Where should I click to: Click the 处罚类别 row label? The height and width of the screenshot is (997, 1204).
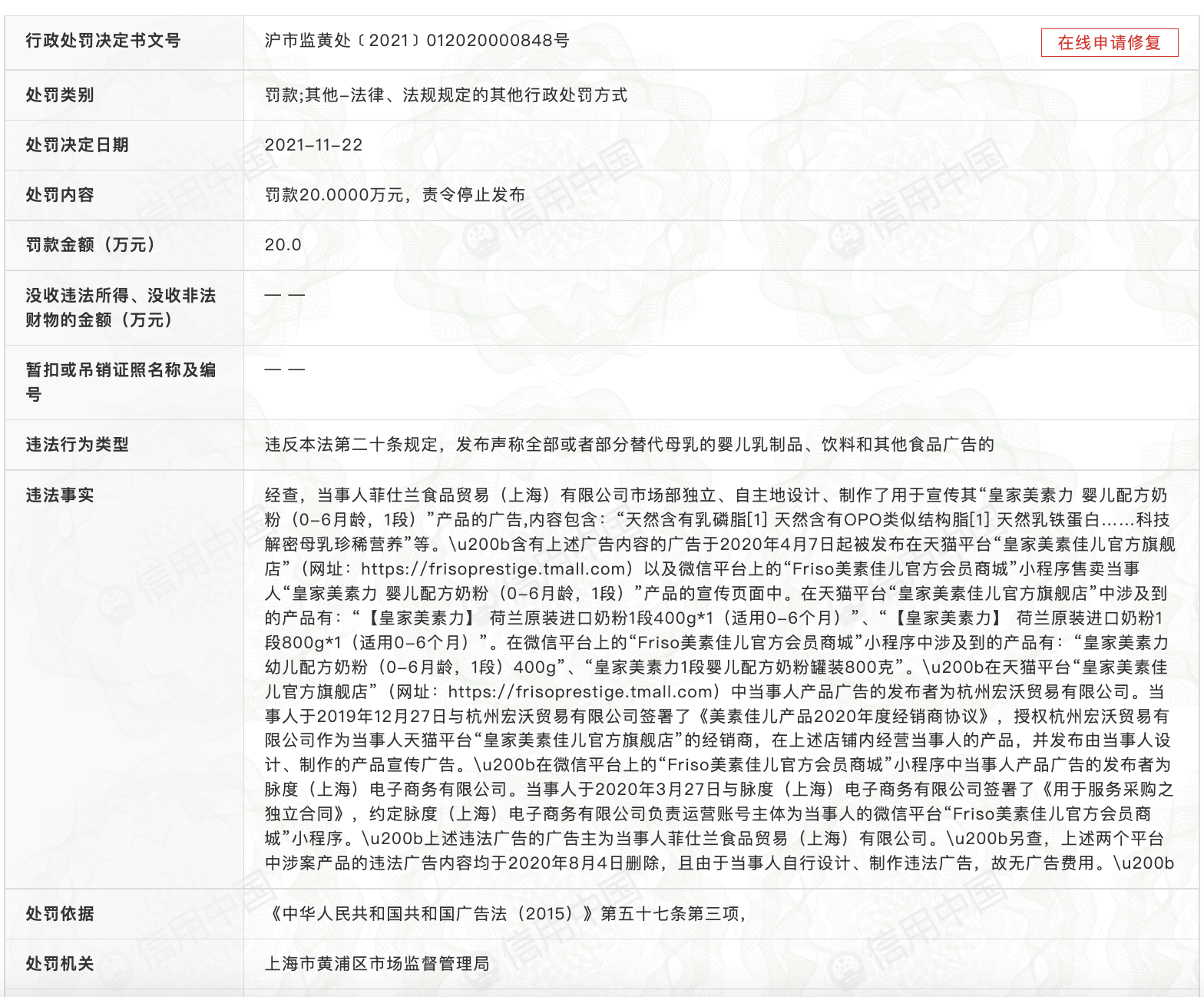click(x=60, y=95)
